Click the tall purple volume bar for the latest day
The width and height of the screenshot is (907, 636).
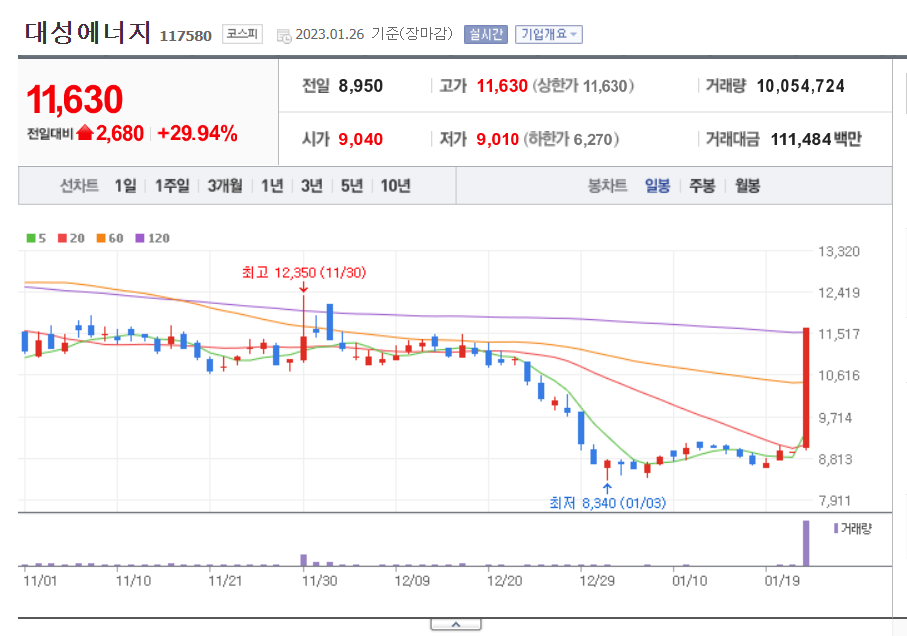806,543
